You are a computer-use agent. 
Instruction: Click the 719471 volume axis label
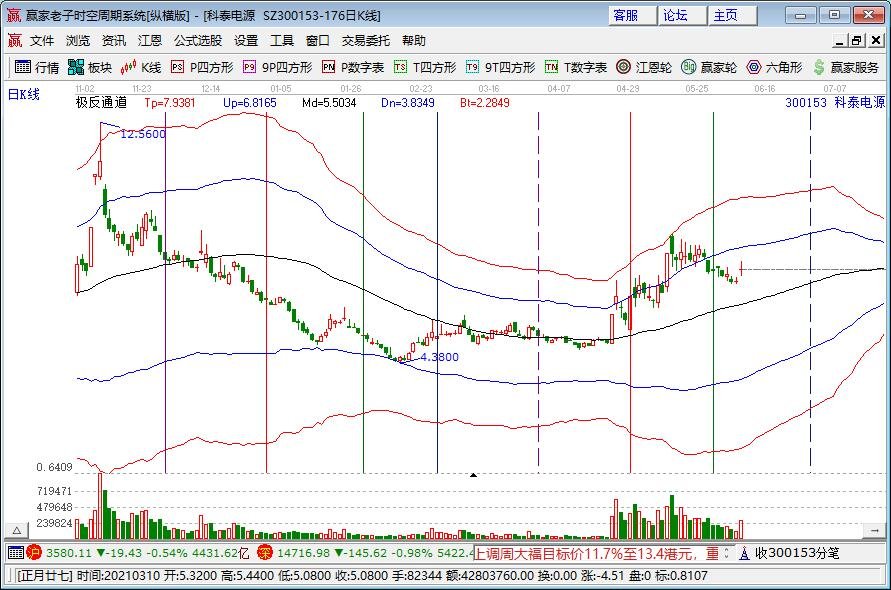pyautogui.click(x=55, y=491)
